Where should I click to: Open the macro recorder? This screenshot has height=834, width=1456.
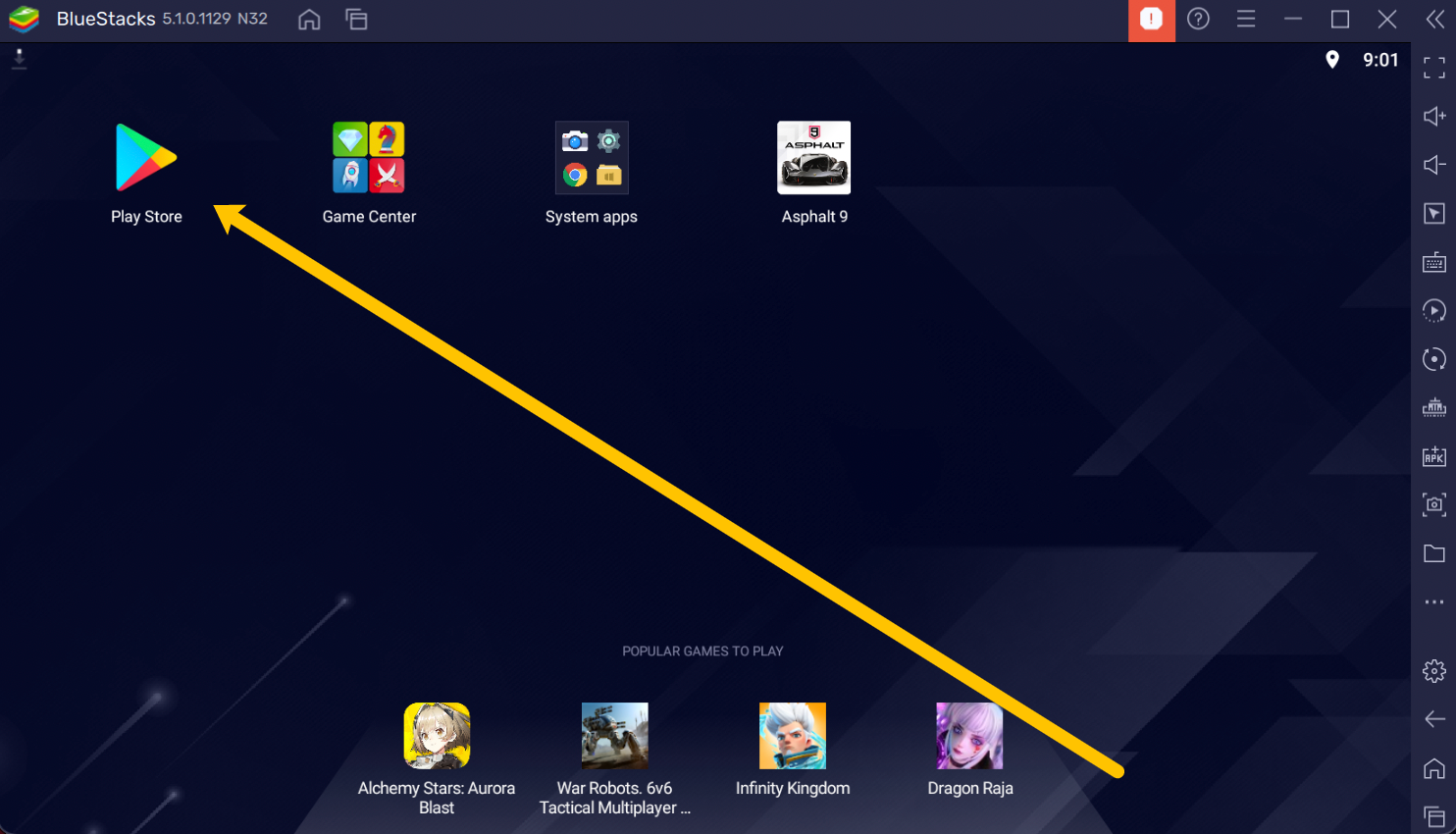[1434, 311]
